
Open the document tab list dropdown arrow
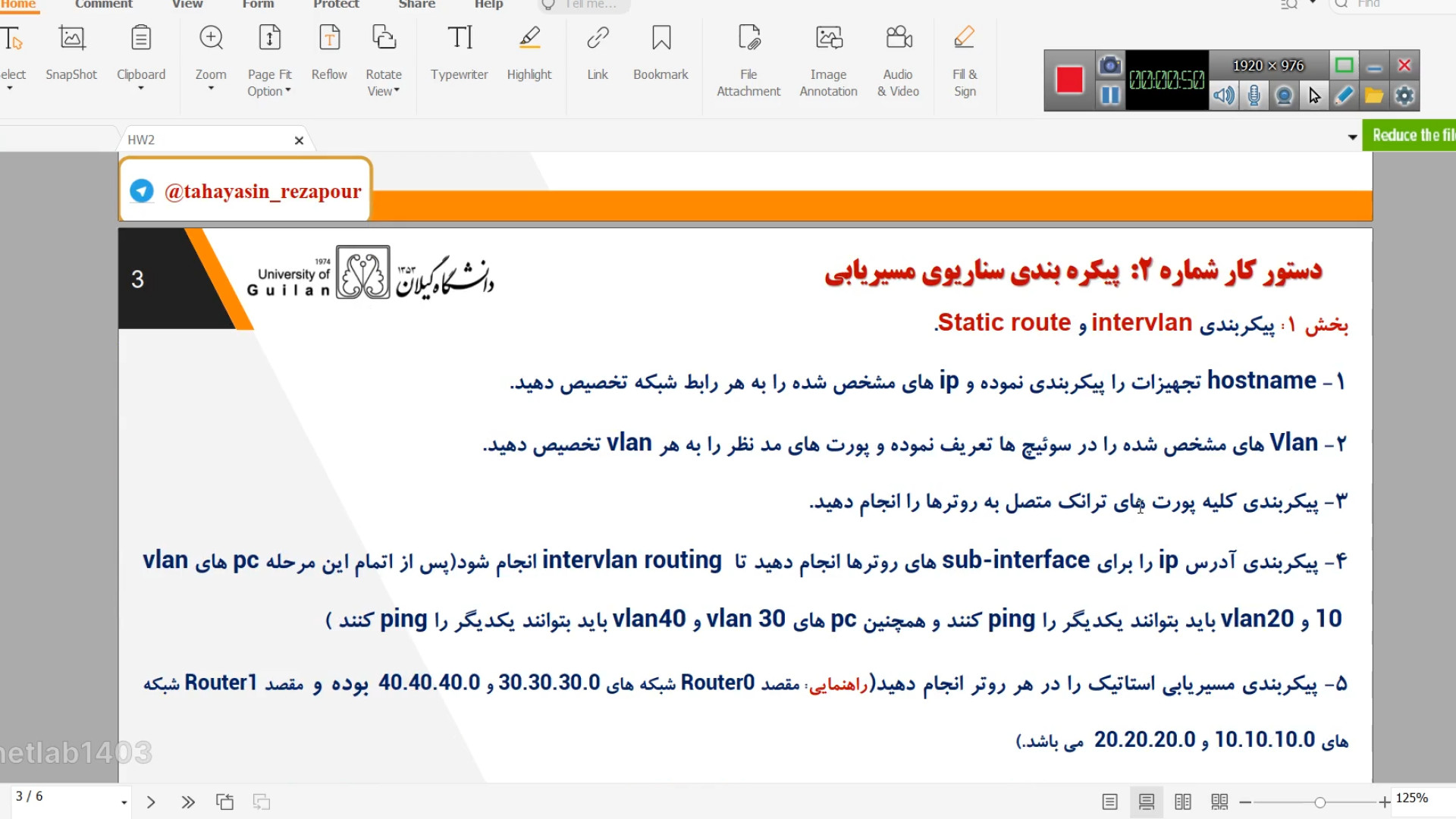[1352, 137]
